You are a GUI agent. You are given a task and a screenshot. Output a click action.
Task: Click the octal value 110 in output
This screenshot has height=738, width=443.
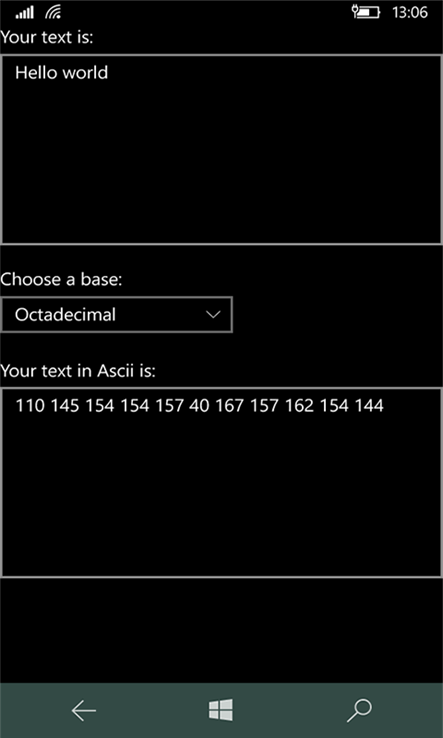pos(30,405)
